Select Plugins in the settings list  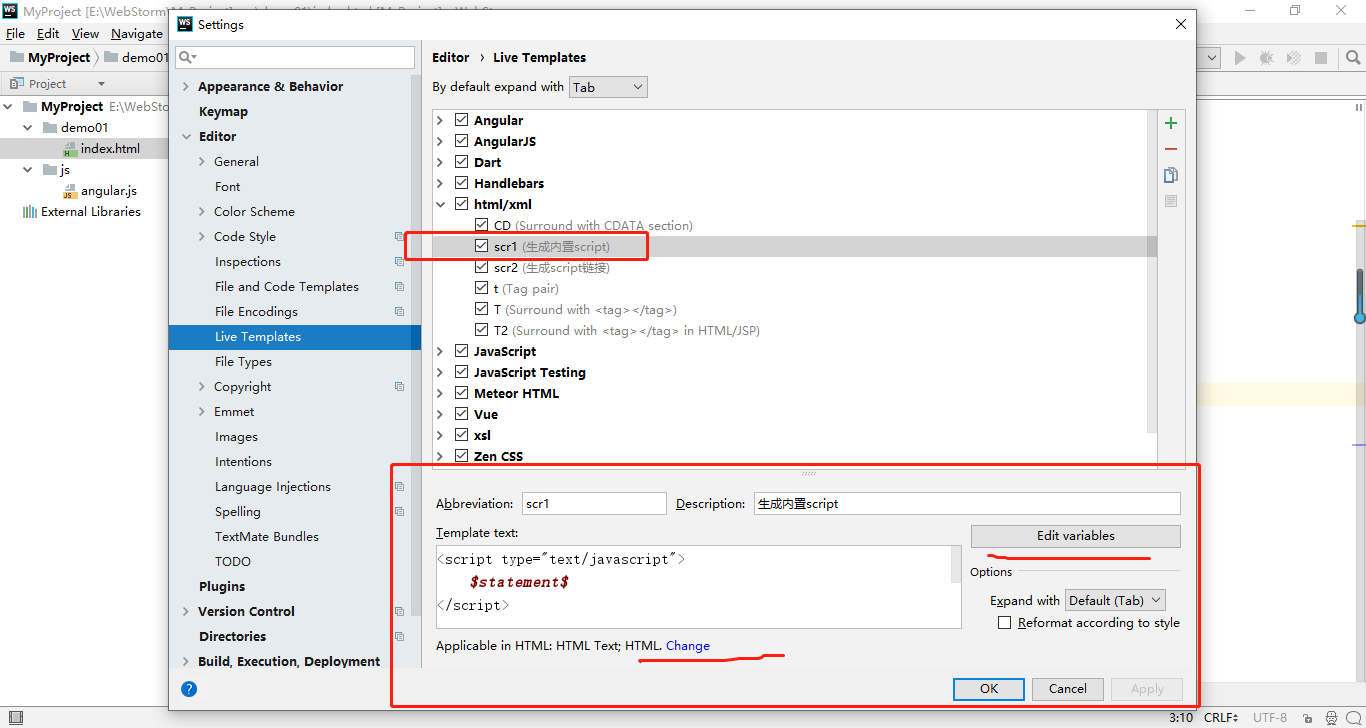(222, 587)
